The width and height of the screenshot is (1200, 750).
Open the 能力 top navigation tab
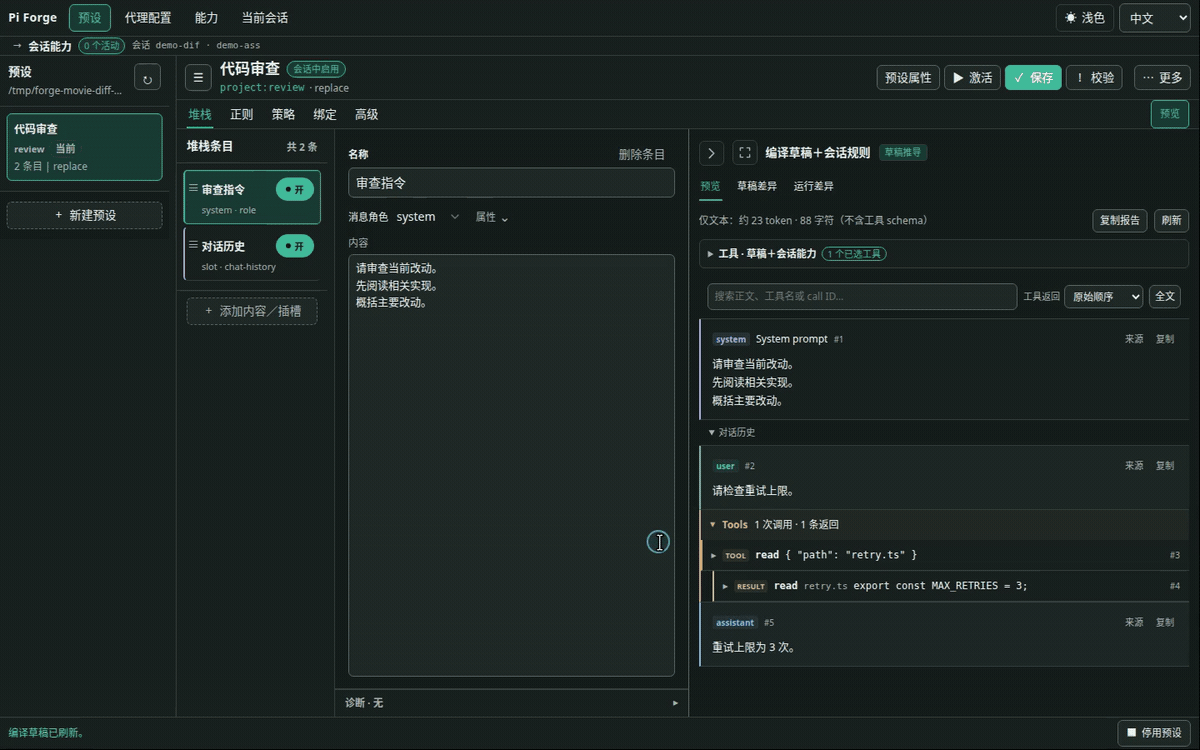206,18
